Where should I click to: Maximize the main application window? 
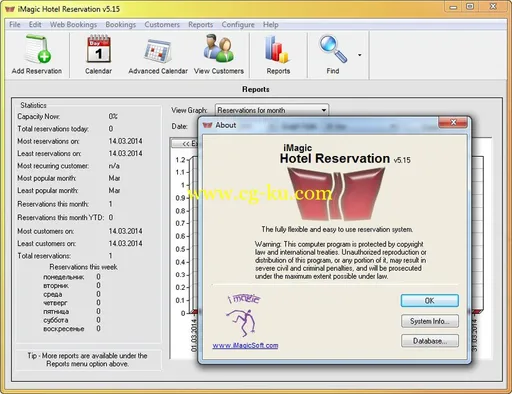[x=470, y=7]
